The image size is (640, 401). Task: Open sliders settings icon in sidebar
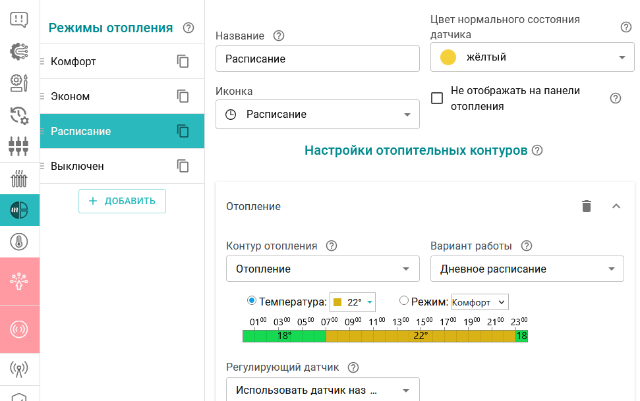[19, 146]
